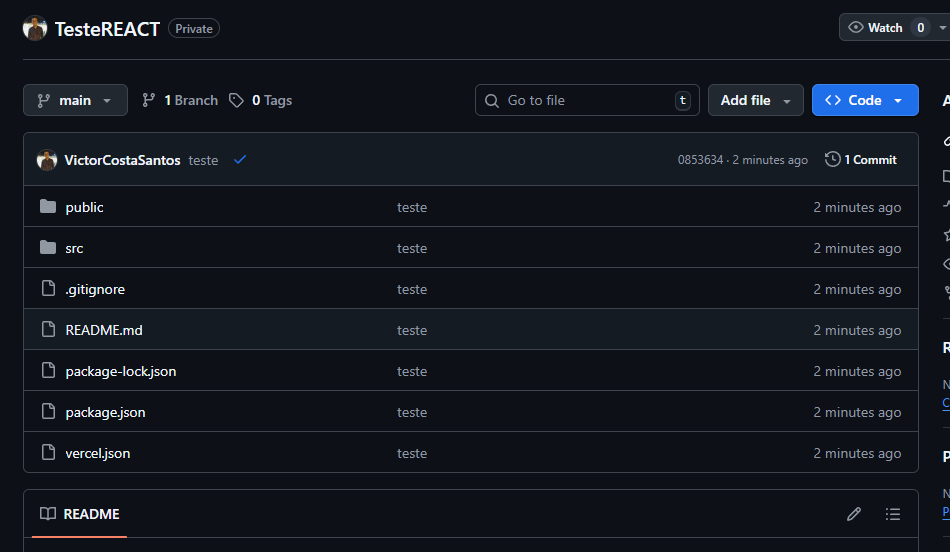950x552 pixels.
Task: Open the VictorCostaSantos profile link
Action: pos(122,160)
